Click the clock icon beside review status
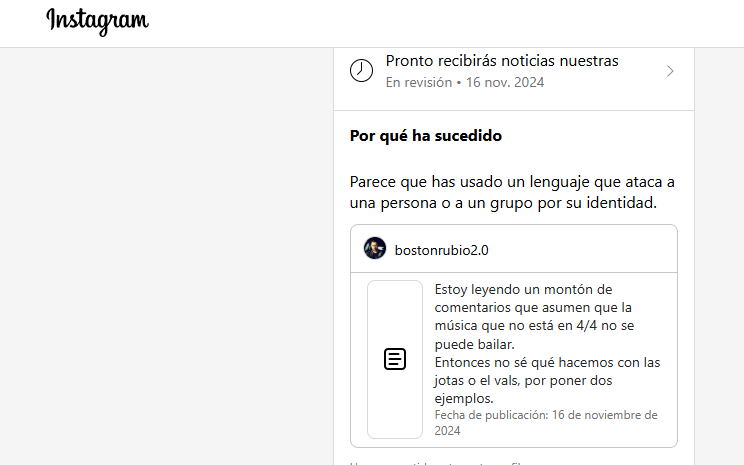The width and height of the screenshot is (744, 465). pyautogui.click(x=362, y=71)
